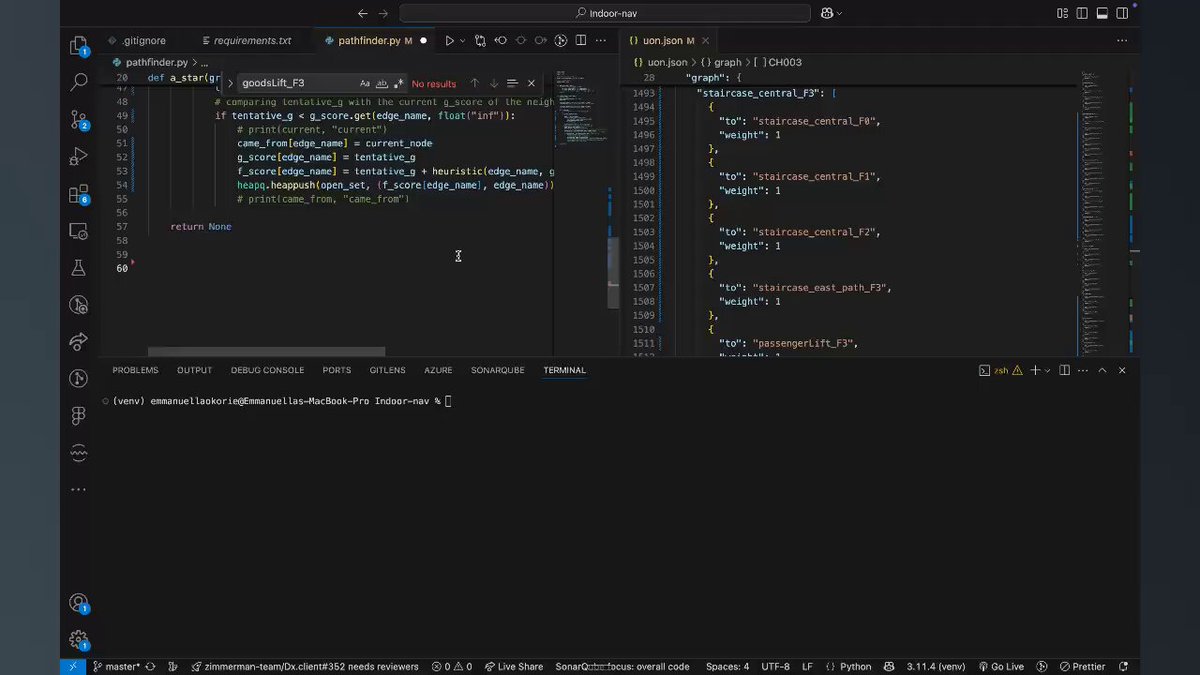
Task: Expand the replace toggle chevron in find widget
Action: (x=230, y=84)
